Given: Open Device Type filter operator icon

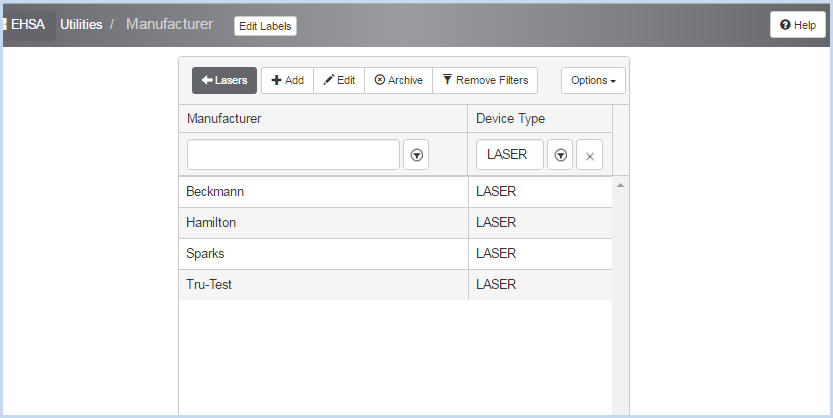Looking at the screenshot, I should [x=560, y=155].
